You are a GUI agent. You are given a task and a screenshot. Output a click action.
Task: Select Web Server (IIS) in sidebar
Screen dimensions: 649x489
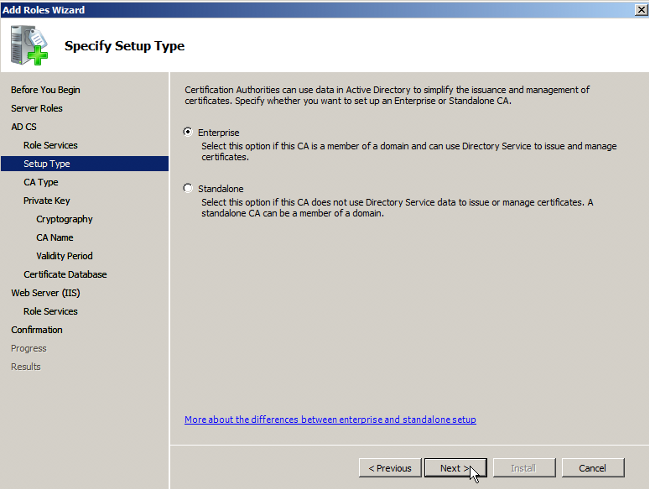point(45,293)
